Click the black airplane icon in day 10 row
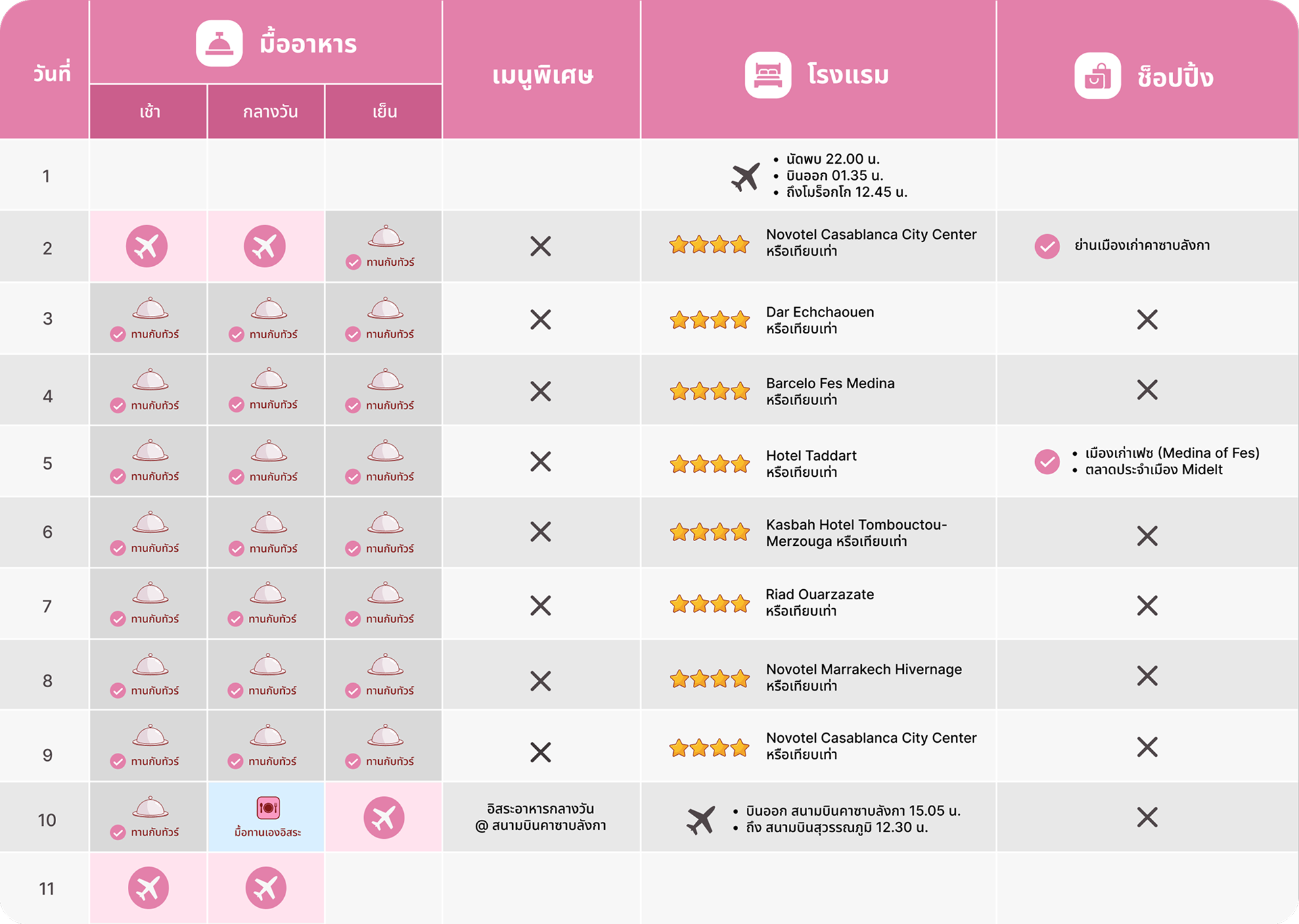The image size is (1299, 924). pyautogui.click(x=700, y=820)
